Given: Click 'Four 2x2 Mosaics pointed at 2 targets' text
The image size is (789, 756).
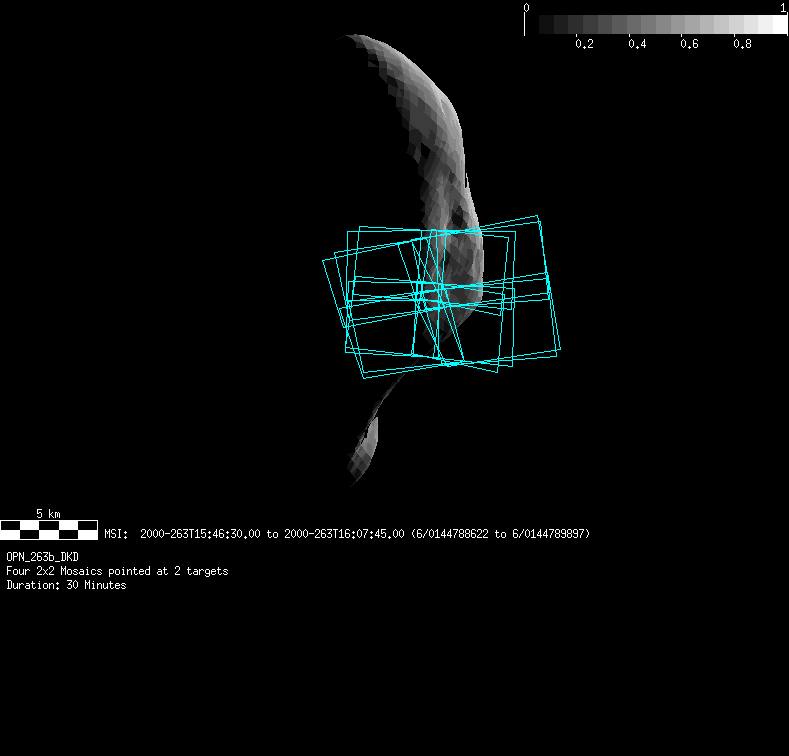Looking at the screenshot, I should point(117,571).
